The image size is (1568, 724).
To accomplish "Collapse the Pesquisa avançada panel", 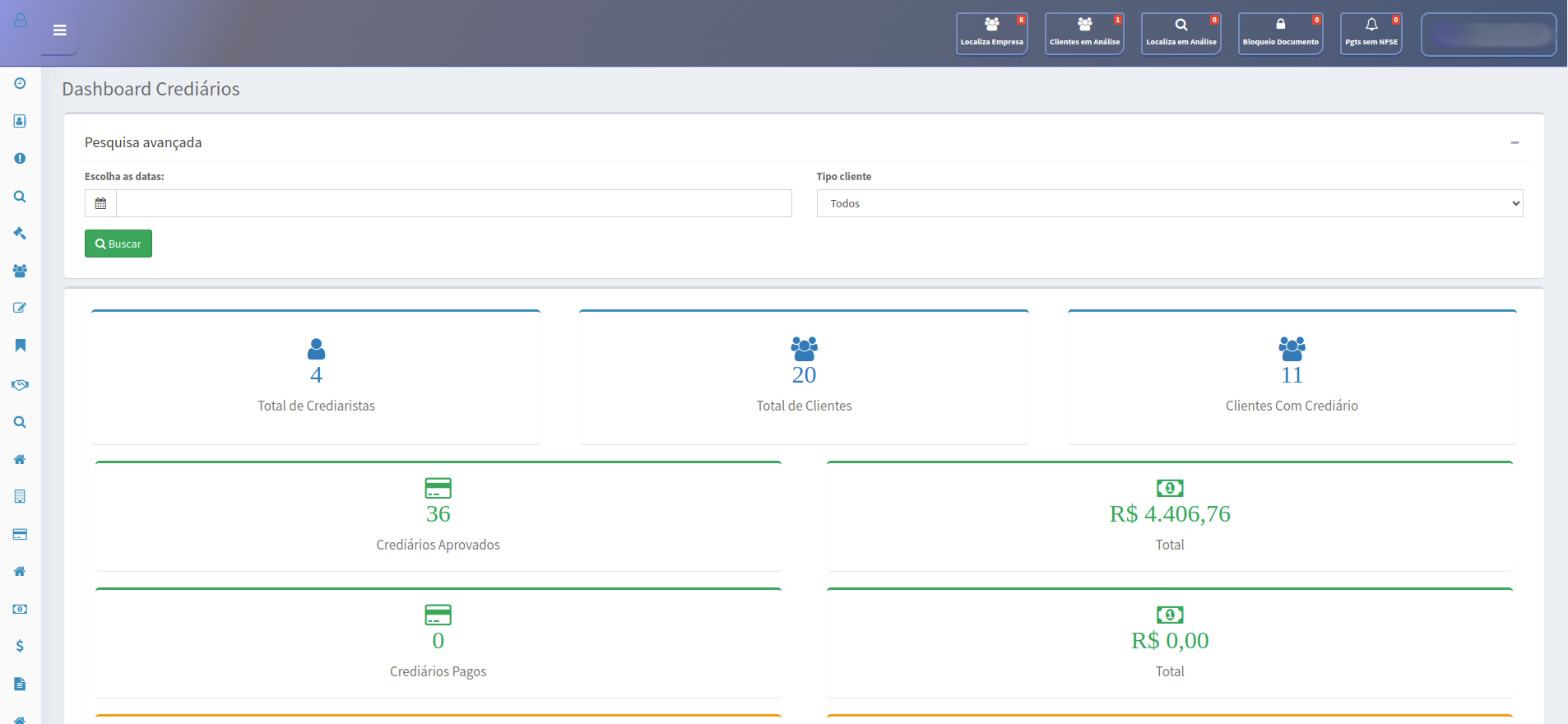I will point(1515,142).
